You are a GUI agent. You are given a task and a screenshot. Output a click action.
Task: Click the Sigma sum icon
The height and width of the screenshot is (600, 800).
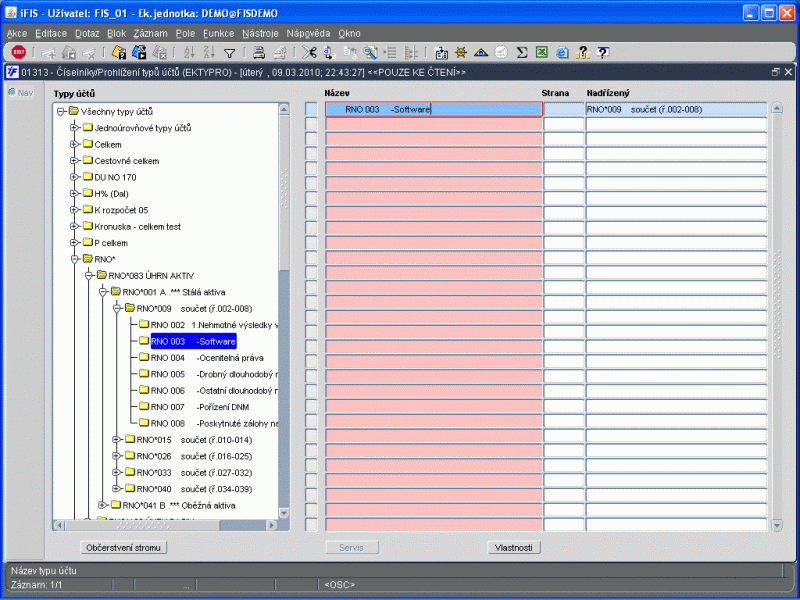point(522,53)
